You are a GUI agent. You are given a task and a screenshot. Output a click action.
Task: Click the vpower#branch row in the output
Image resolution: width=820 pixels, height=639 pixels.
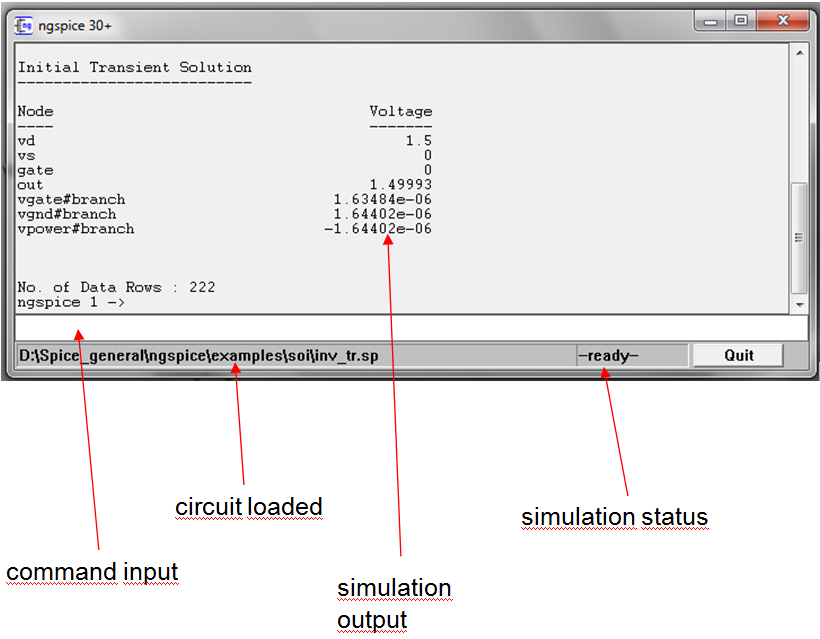point(76,229)
